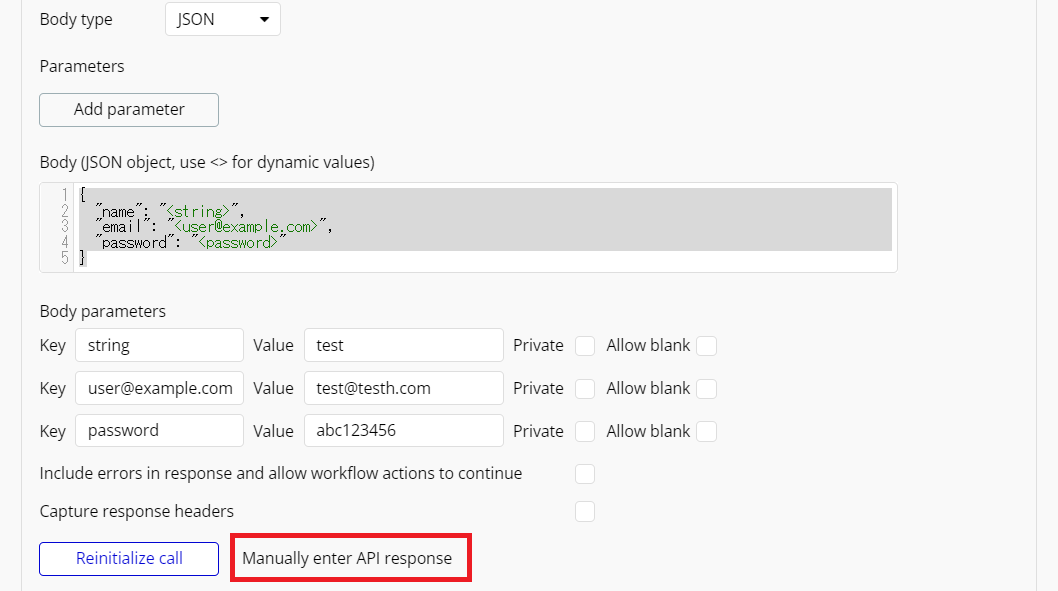Click the Add parameter button
Viewport: 1058px width, 591px height.
pos(129,110)
